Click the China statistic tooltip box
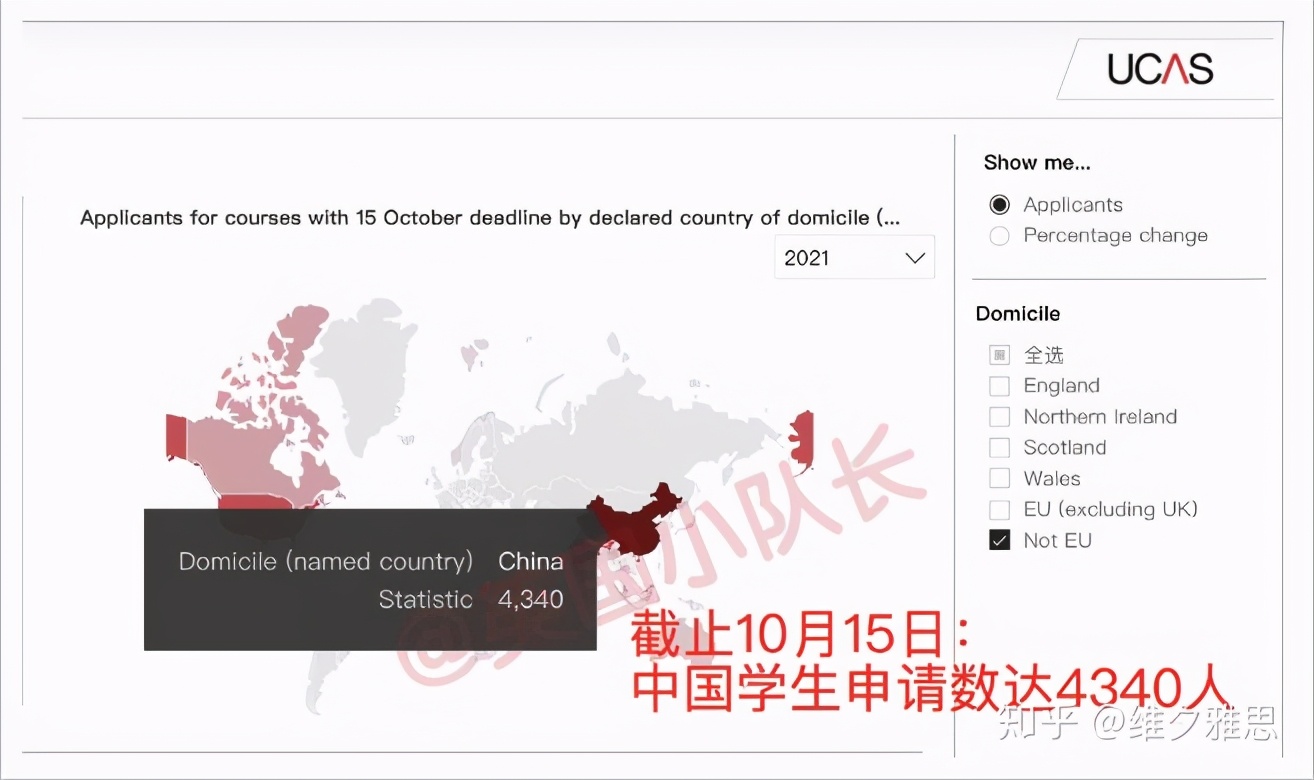Viewport: 1314px width, 780px height. (x=370, y=580)
